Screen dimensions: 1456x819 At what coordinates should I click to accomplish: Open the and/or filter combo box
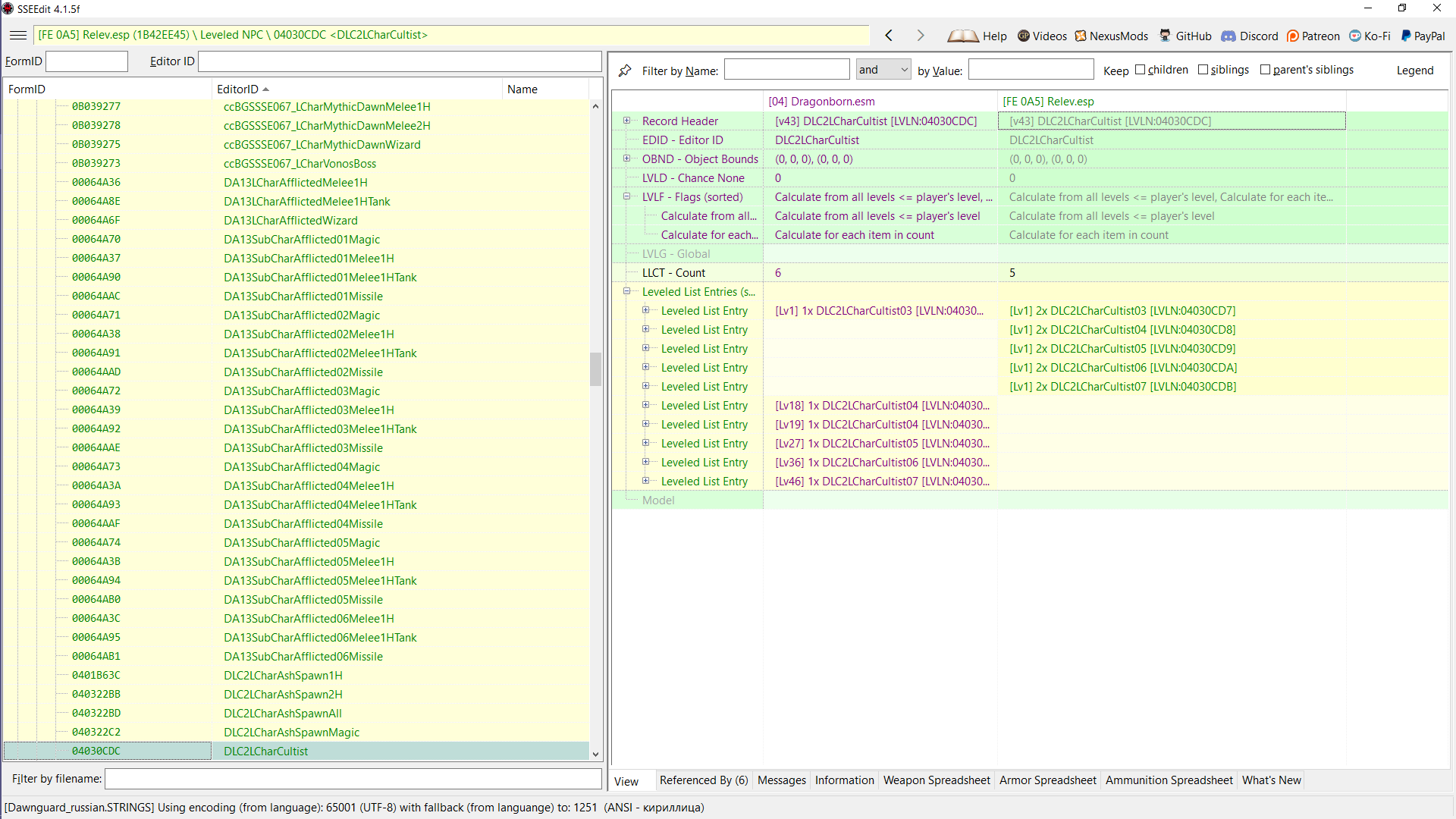(x=883, y=70)
